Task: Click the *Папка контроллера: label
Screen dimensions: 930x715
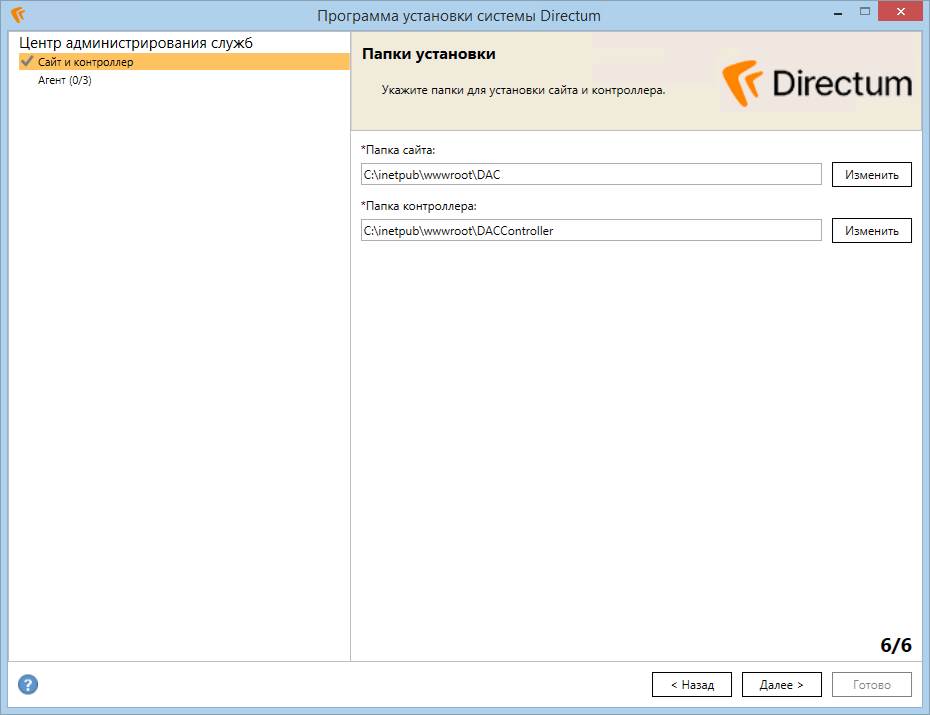Action: [419, 206]
